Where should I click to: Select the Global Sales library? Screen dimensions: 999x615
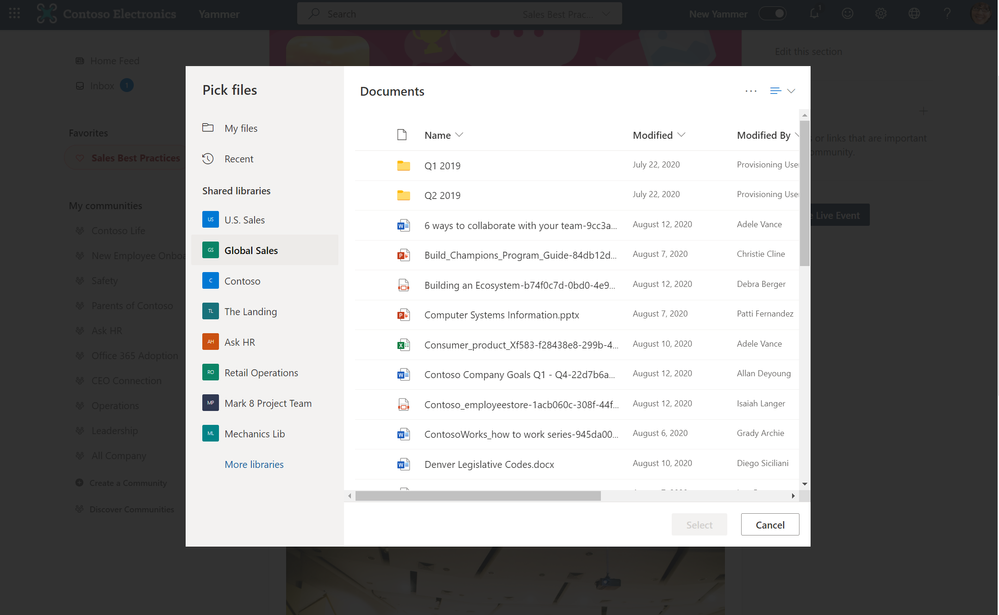pyautogui.click(x=264, y=250)
